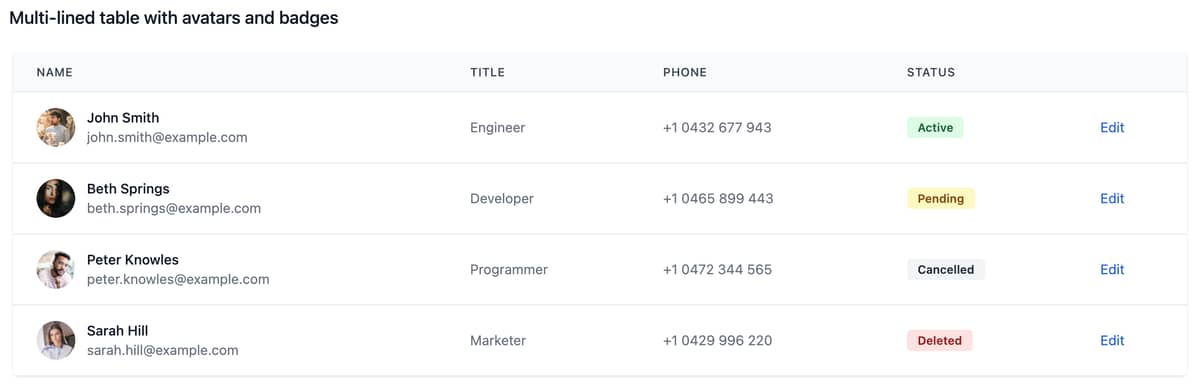
Task: Click Sarah Hill's avatar photo
Action: [x=56, y=340]
